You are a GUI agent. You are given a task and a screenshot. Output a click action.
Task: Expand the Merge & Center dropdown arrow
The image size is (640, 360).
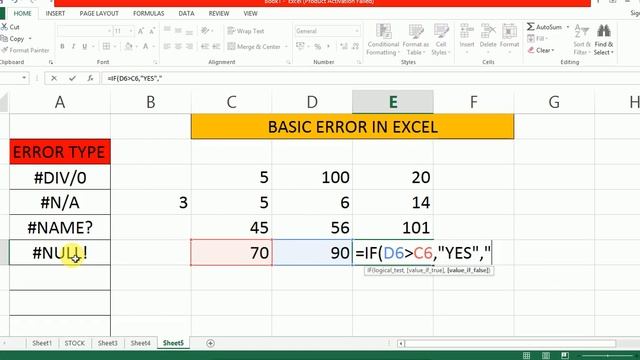coord(286,47)
